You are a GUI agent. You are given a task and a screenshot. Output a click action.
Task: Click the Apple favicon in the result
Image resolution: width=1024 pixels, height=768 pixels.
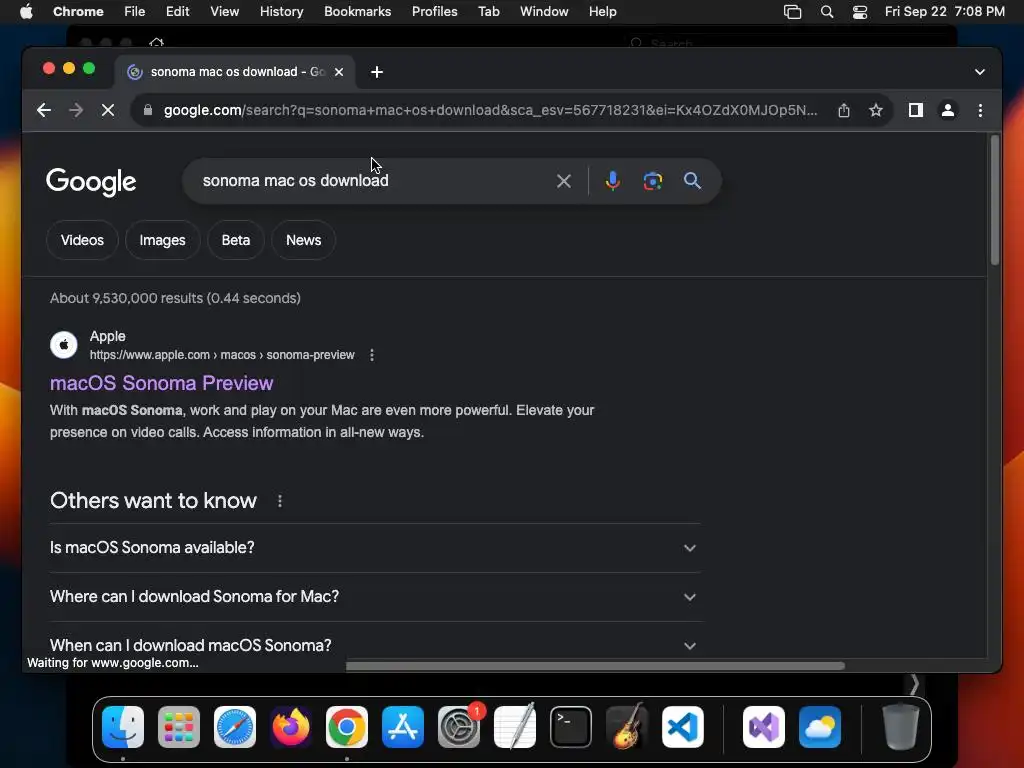pyautogui.click(x=64, y=345)
